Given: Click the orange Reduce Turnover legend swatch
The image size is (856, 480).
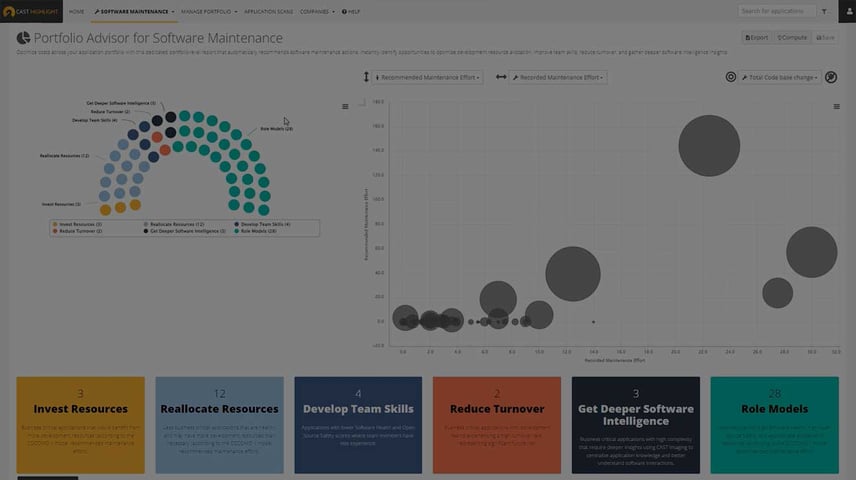Looking at the screenshot, I should (x=55, y=231).
